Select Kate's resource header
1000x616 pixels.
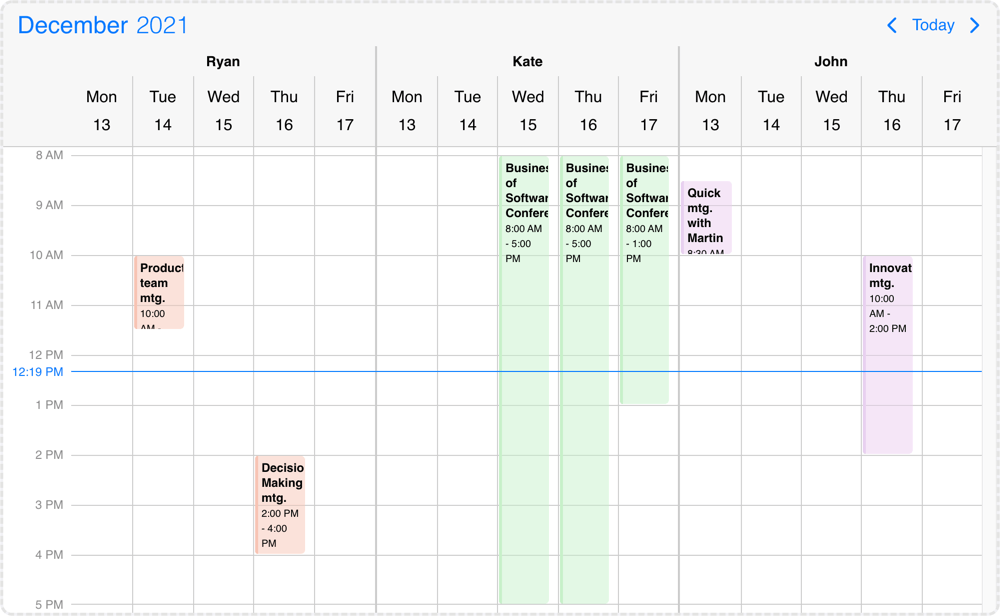[x=527, y=61]
